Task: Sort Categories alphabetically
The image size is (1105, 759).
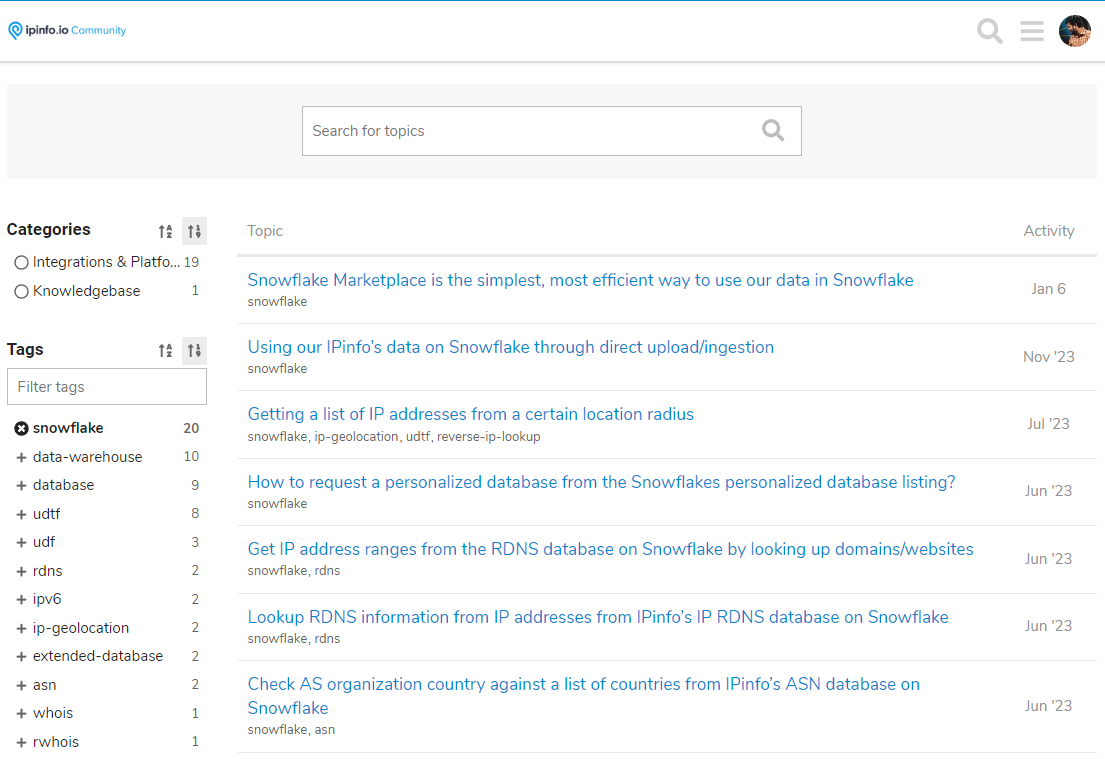Action: tap(166, 231)
